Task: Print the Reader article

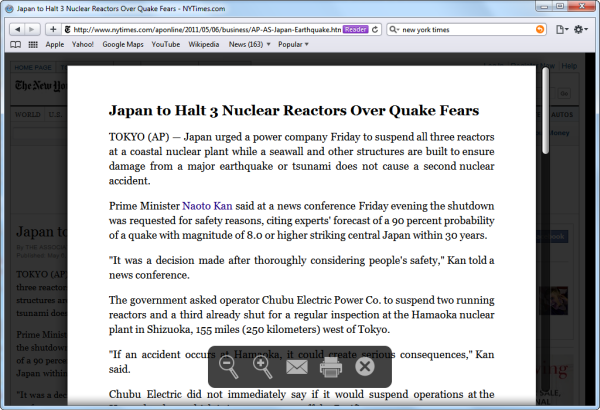Action: pos(331,367)
